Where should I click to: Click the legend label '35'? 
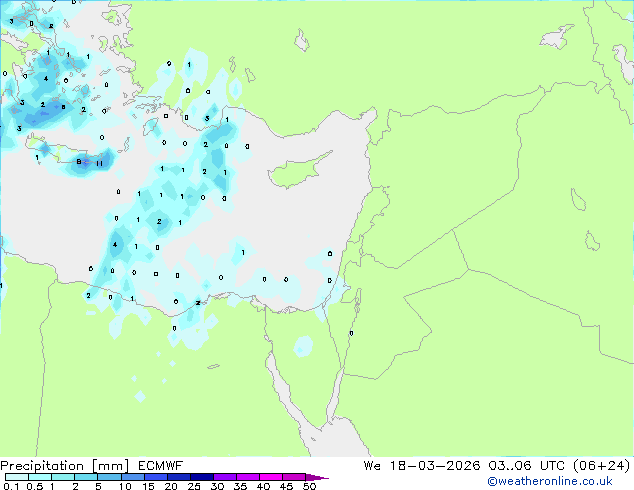tap(240, 486)
